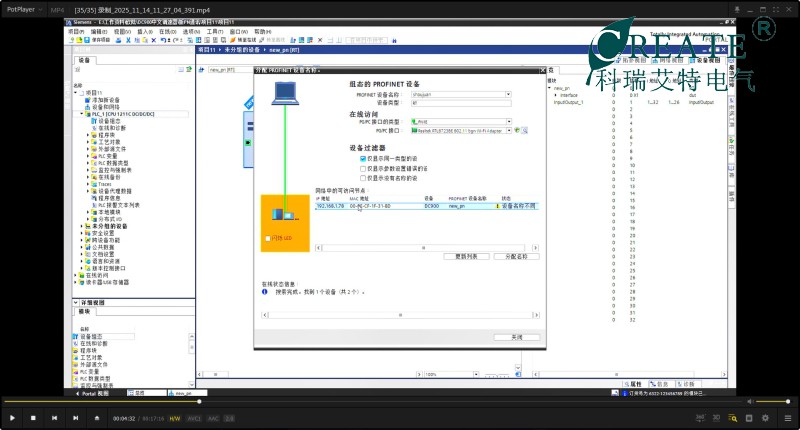Viewport: 800px width, 430px height.
Task: Toggle H/W hardware decoding indicator
Action: pos(175,418)
